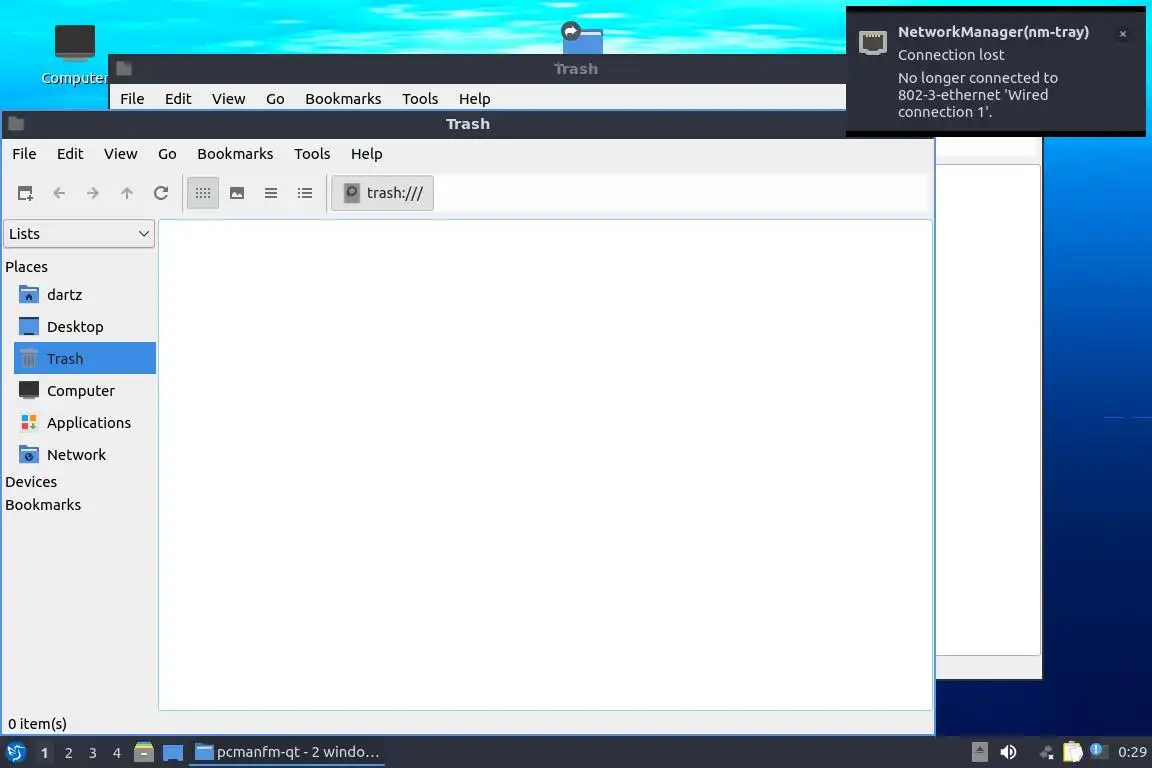
Task: Switch to thumbnail view mode
Action: 237,193
